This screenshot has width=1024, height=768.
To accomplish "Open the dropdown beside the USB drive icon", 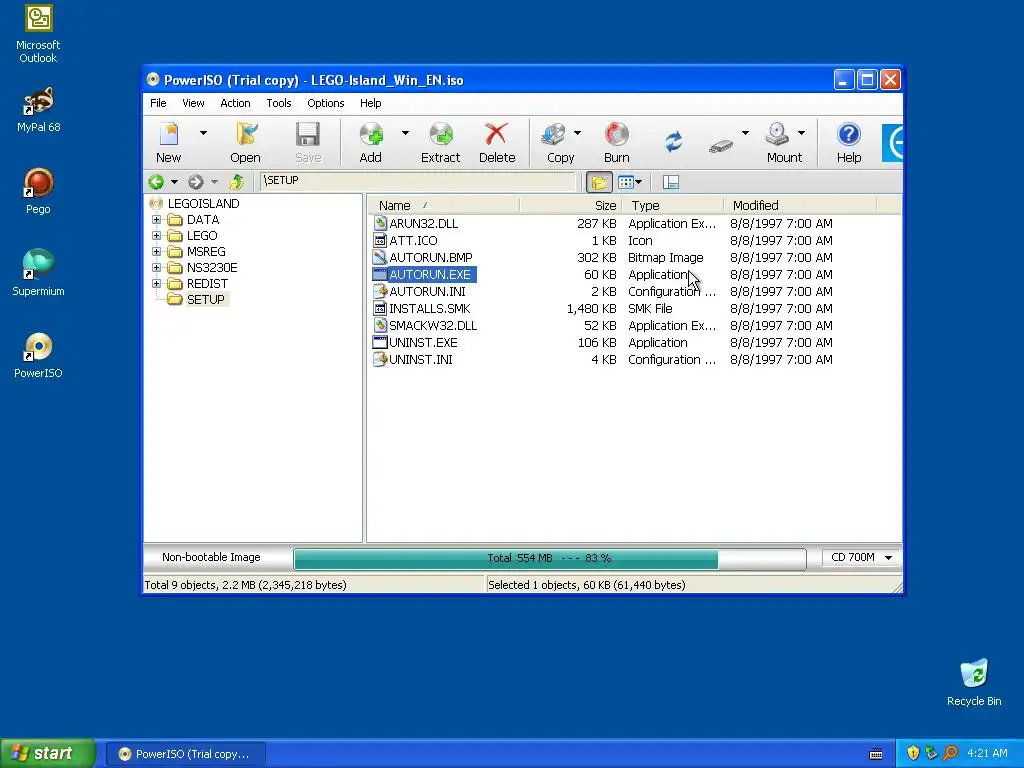I will 745,133.
